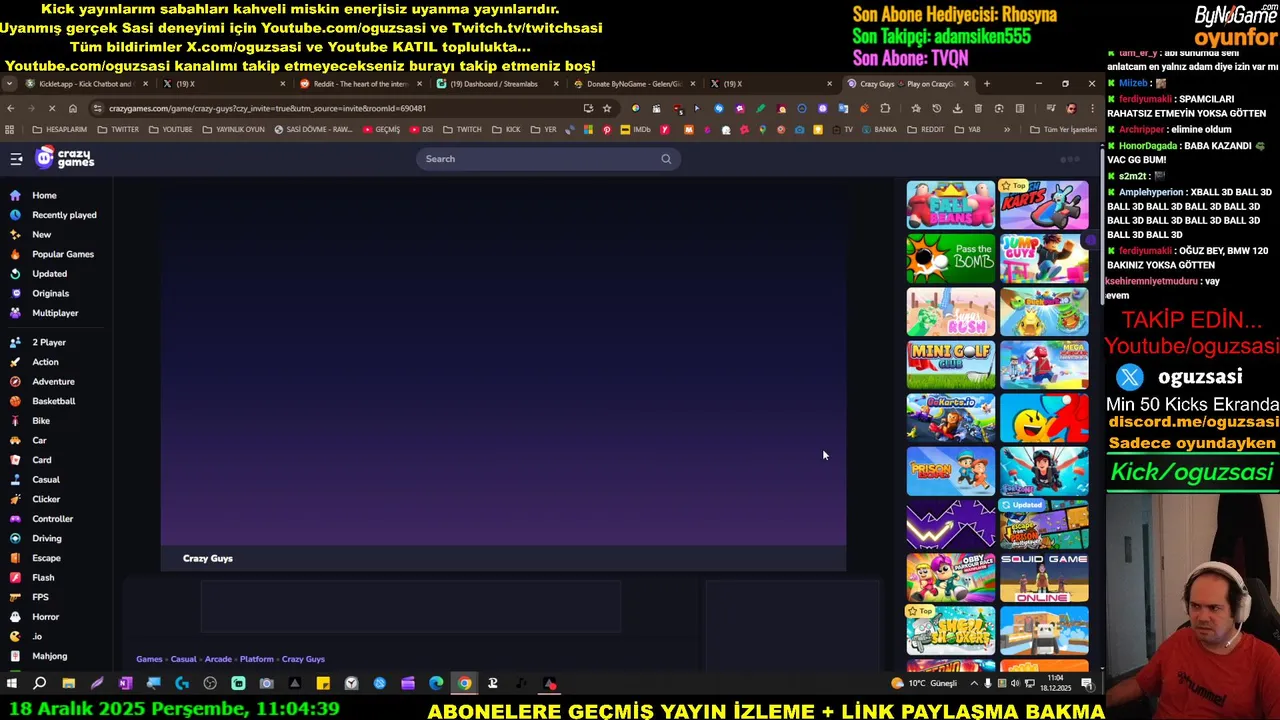The height and width of the screenshot is (720, 1280).
Task: Select the Clicker category icon
Action: tap(15, 499)
